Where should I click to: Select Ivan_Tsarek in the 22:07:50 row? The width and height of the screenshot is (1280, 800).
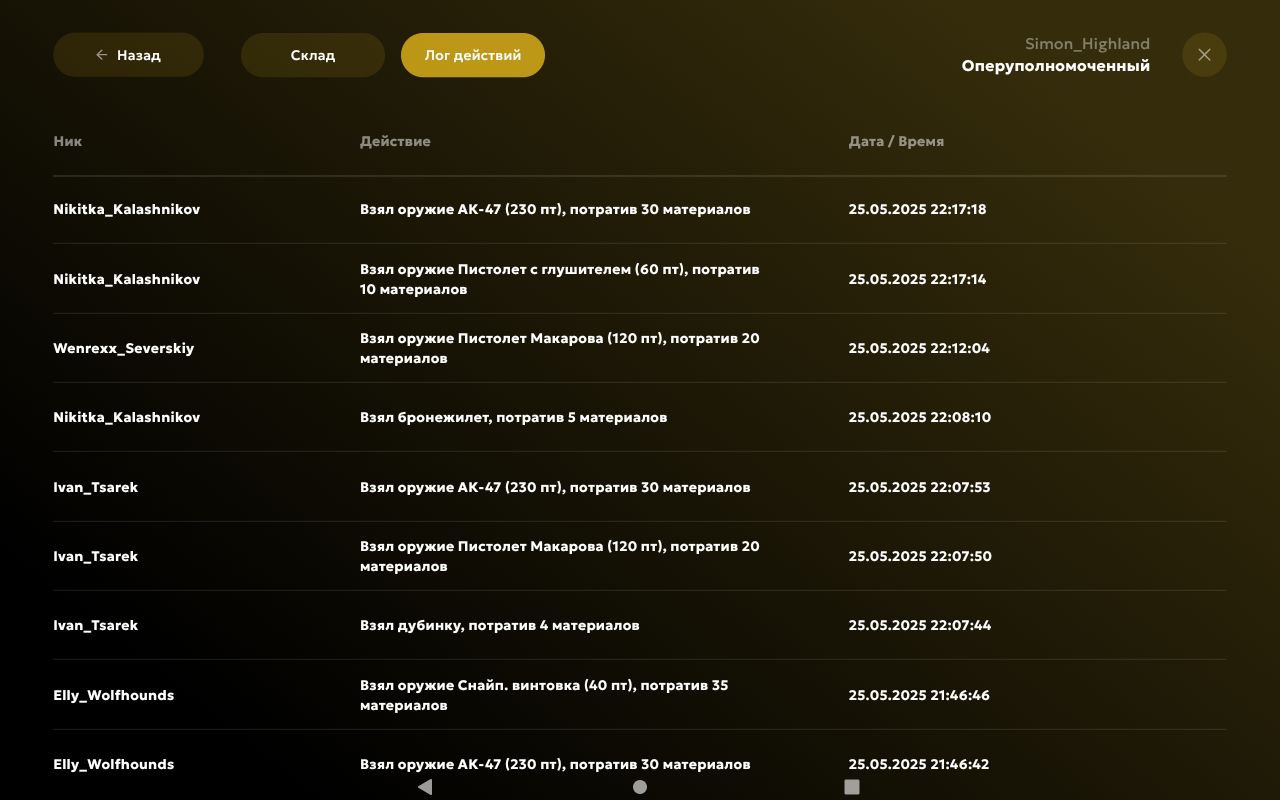96,556
